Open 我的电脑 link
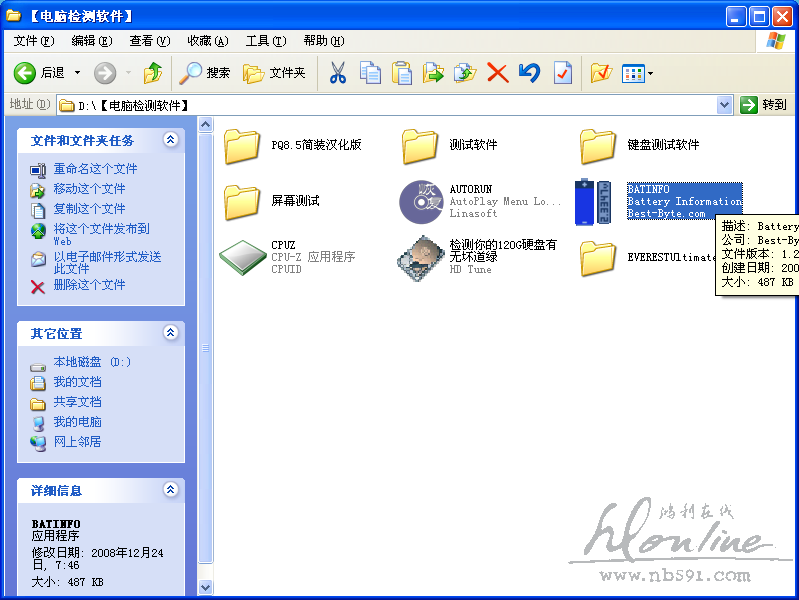 (77, 422)
